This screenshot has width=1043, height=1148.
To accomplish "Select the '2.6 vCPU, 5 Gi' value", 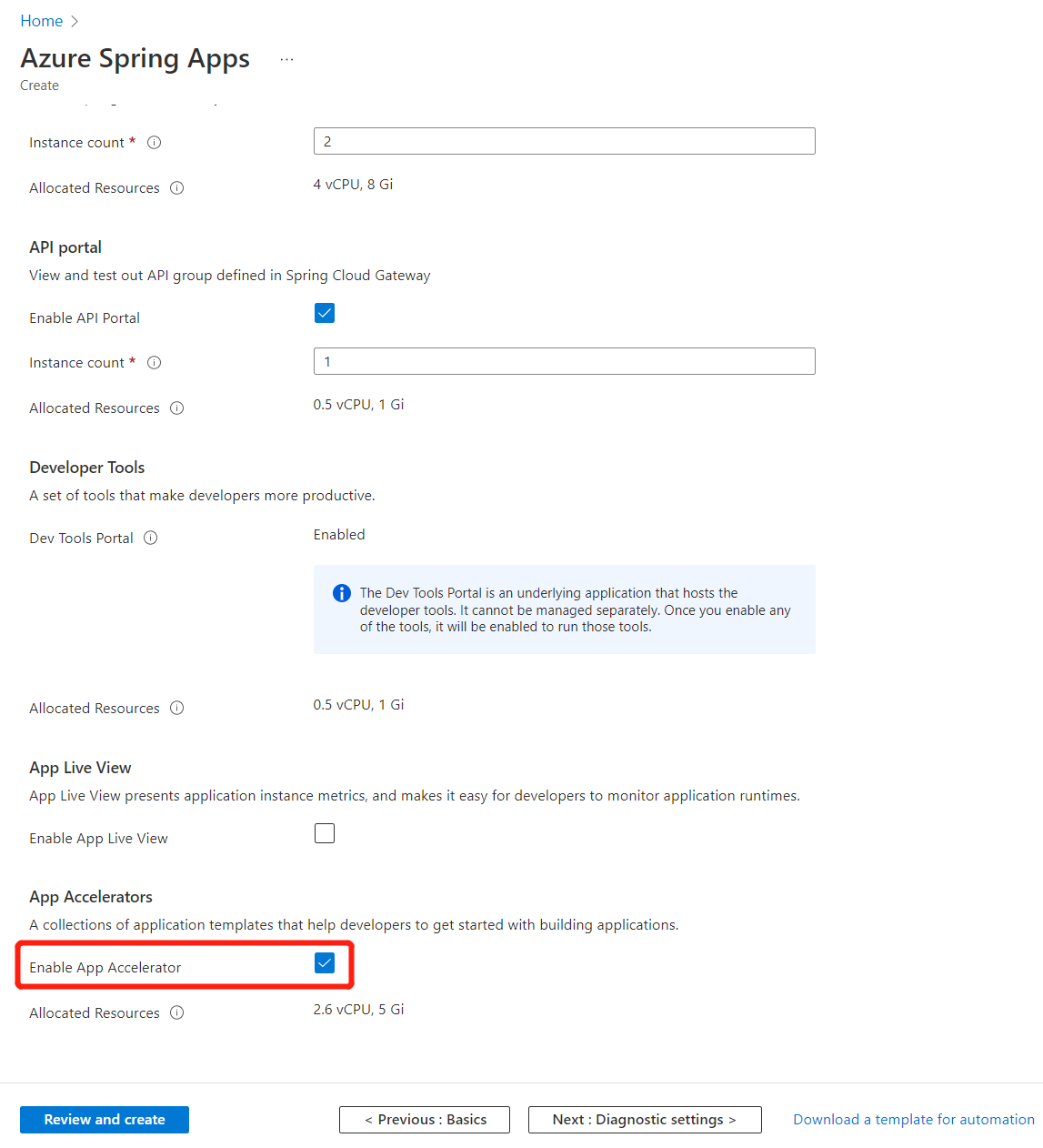I will point(359,1010).
